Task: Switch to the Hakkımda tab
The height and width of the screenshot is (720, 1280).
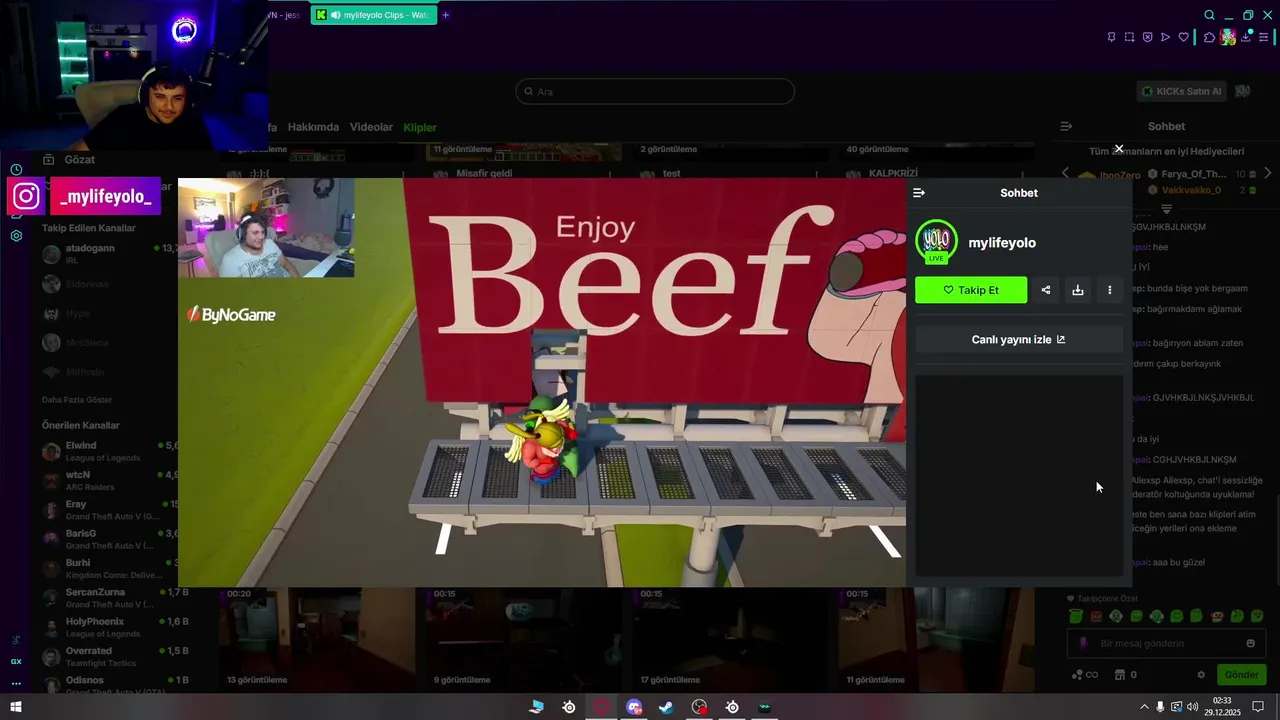Action: click(x=313, y=128)
